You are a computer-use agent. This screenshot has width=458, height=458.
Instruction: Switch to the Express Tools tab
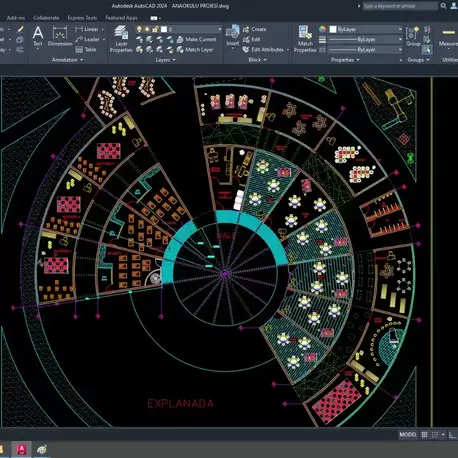point(82,18)
